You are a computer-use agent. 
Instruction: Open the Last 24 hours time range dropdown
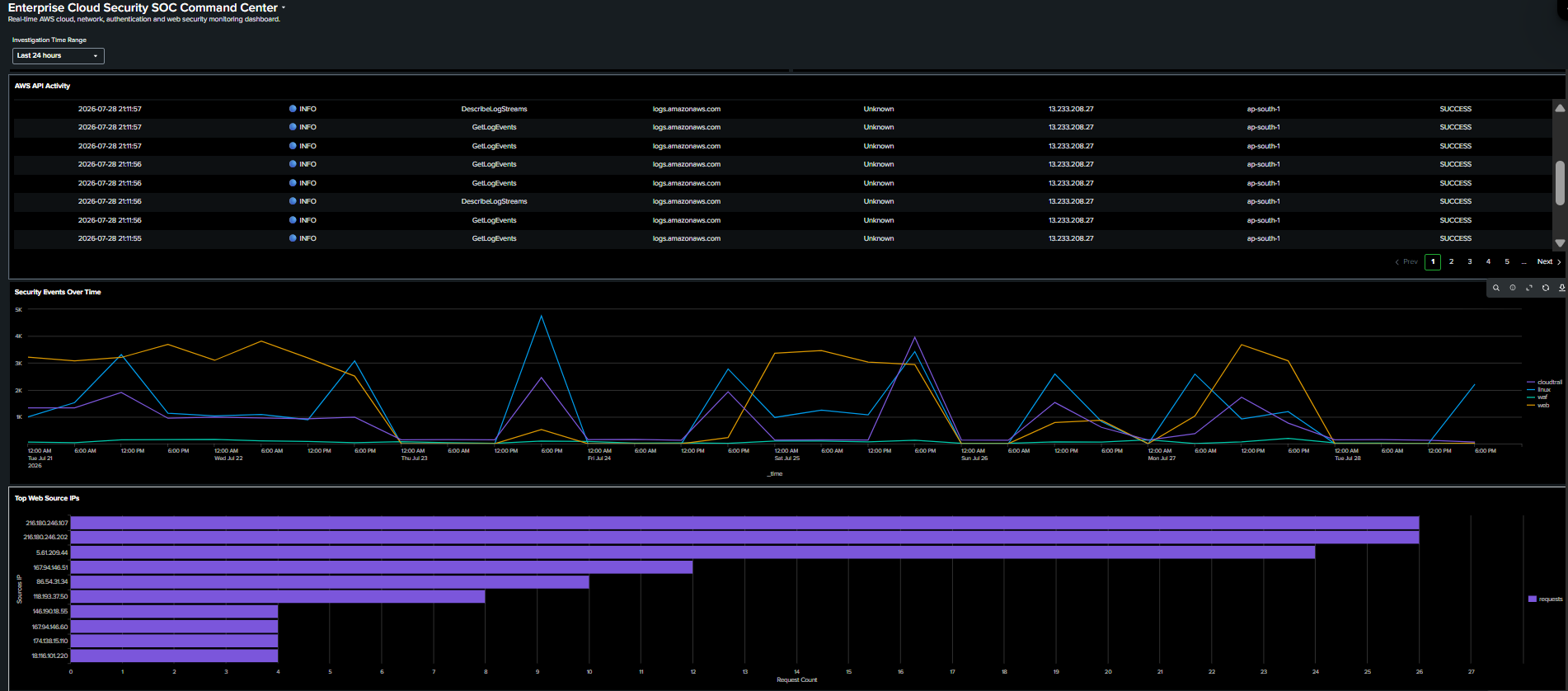pos(59,55)
